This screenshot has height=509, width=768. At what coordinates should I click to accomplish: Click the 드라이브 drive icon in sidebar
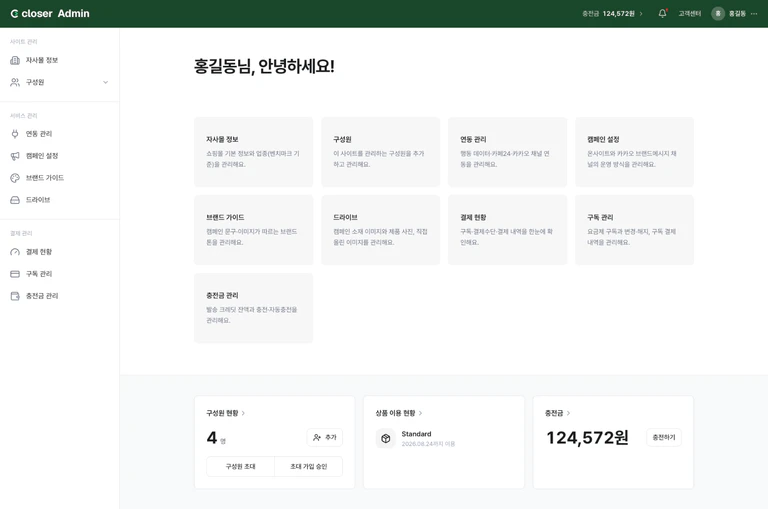coord(15,200)
